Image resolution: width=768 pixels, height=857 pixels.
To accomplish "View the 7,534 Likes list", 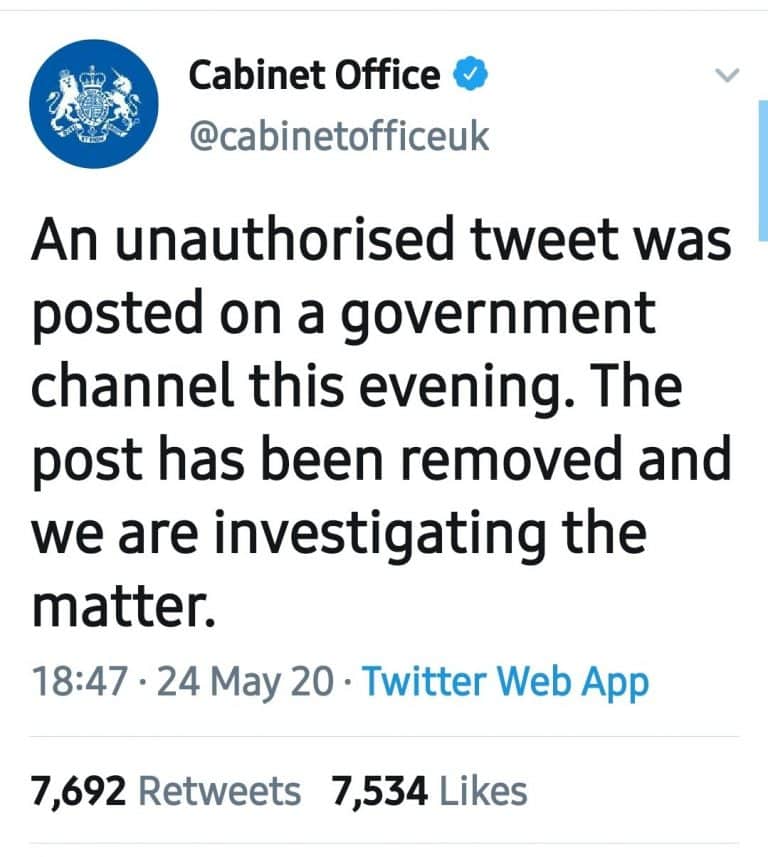I will point(429,790).
